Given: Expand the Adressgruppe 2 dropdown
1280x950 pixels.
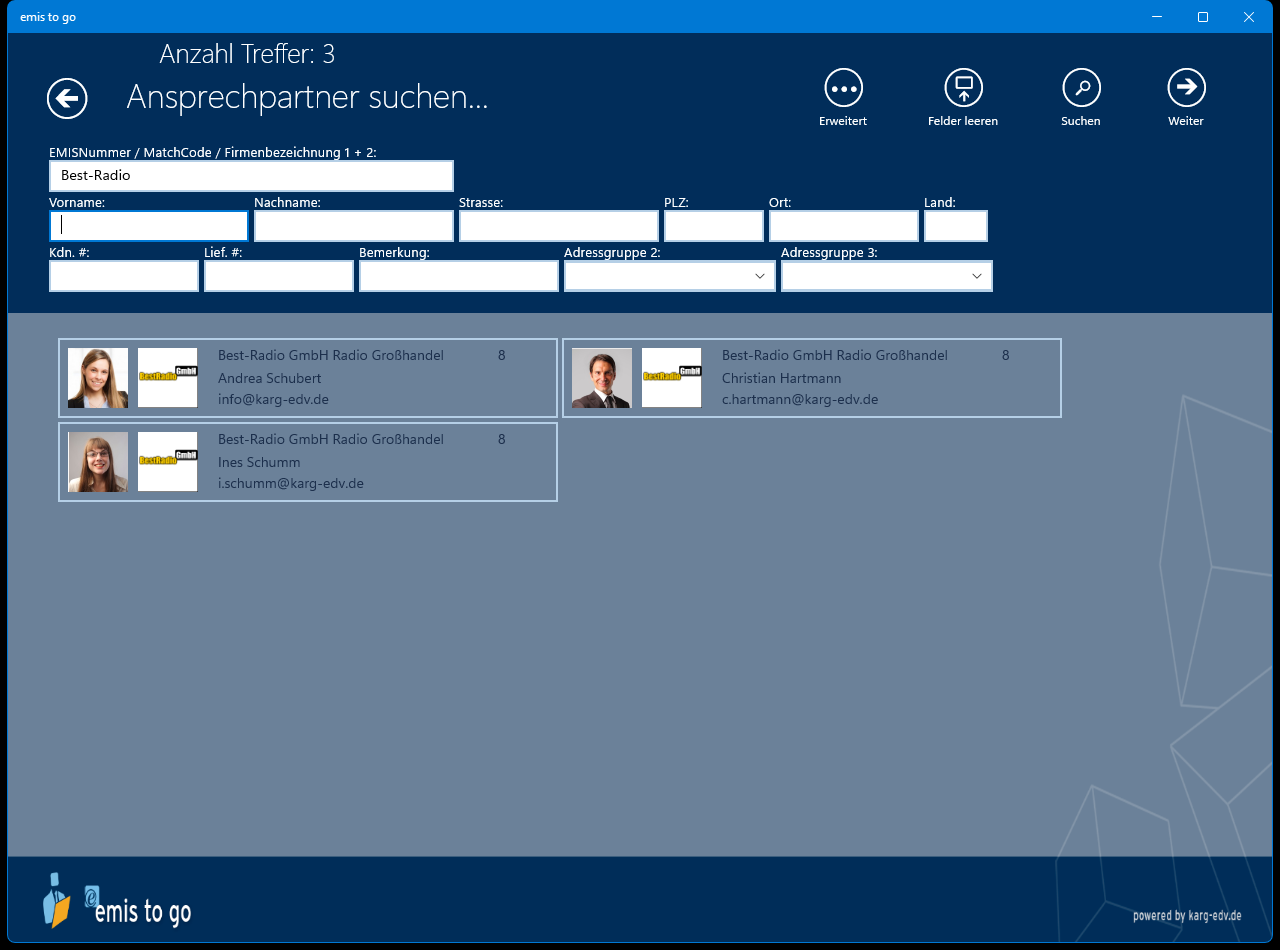Looking at the screenshot, I should [670, 276].
